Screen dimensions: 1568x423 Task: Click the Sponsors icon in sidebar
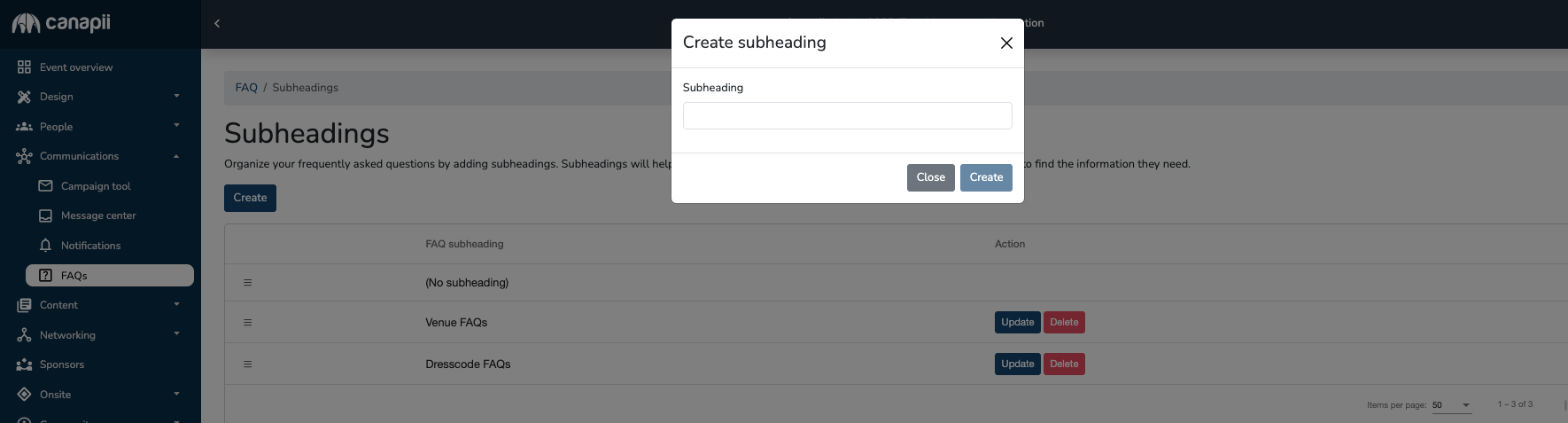click(24, 364)
